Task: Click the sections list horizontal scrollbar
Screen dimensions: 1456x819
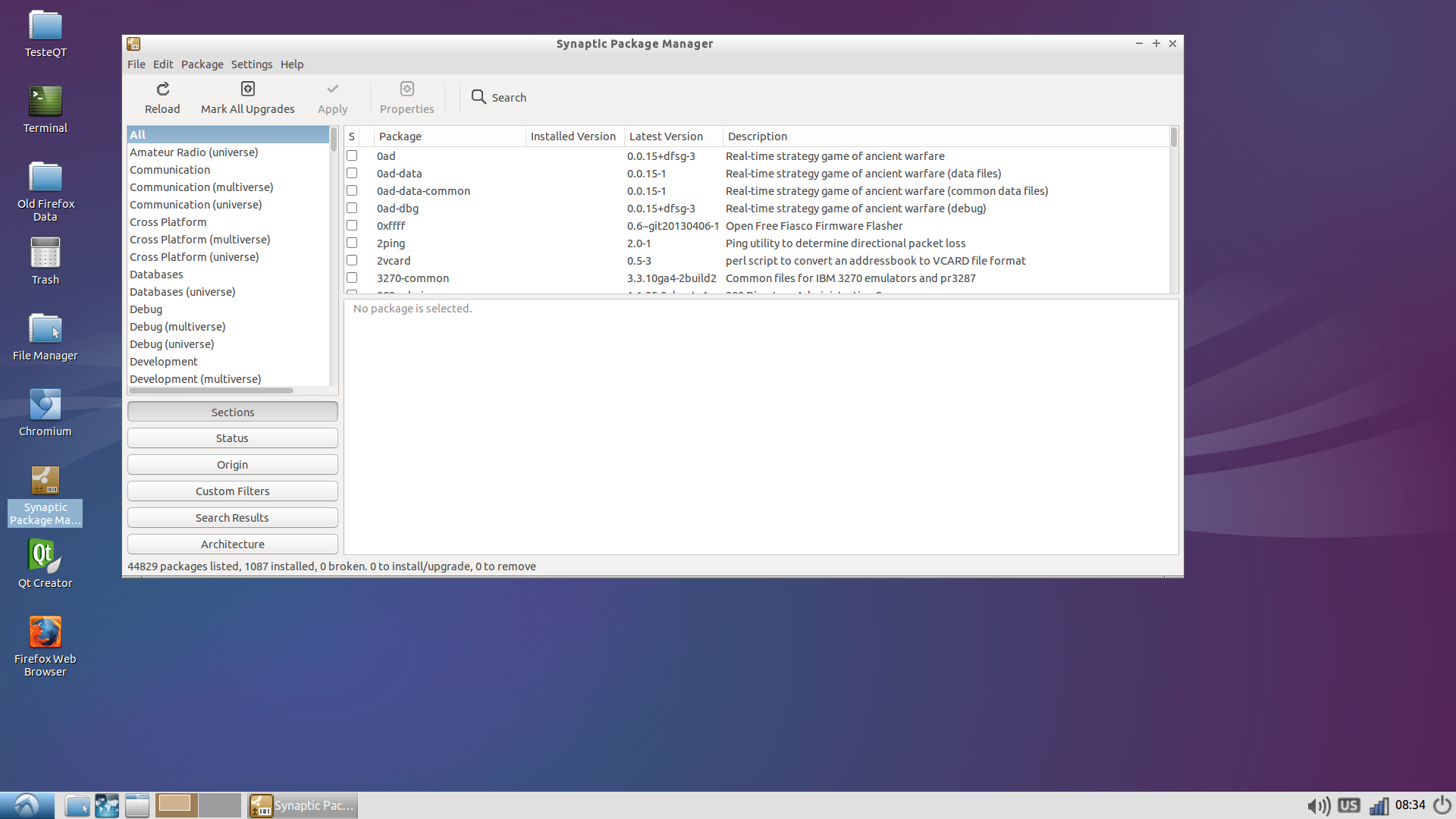Action: pyautogui.click(x=212, y=391)
